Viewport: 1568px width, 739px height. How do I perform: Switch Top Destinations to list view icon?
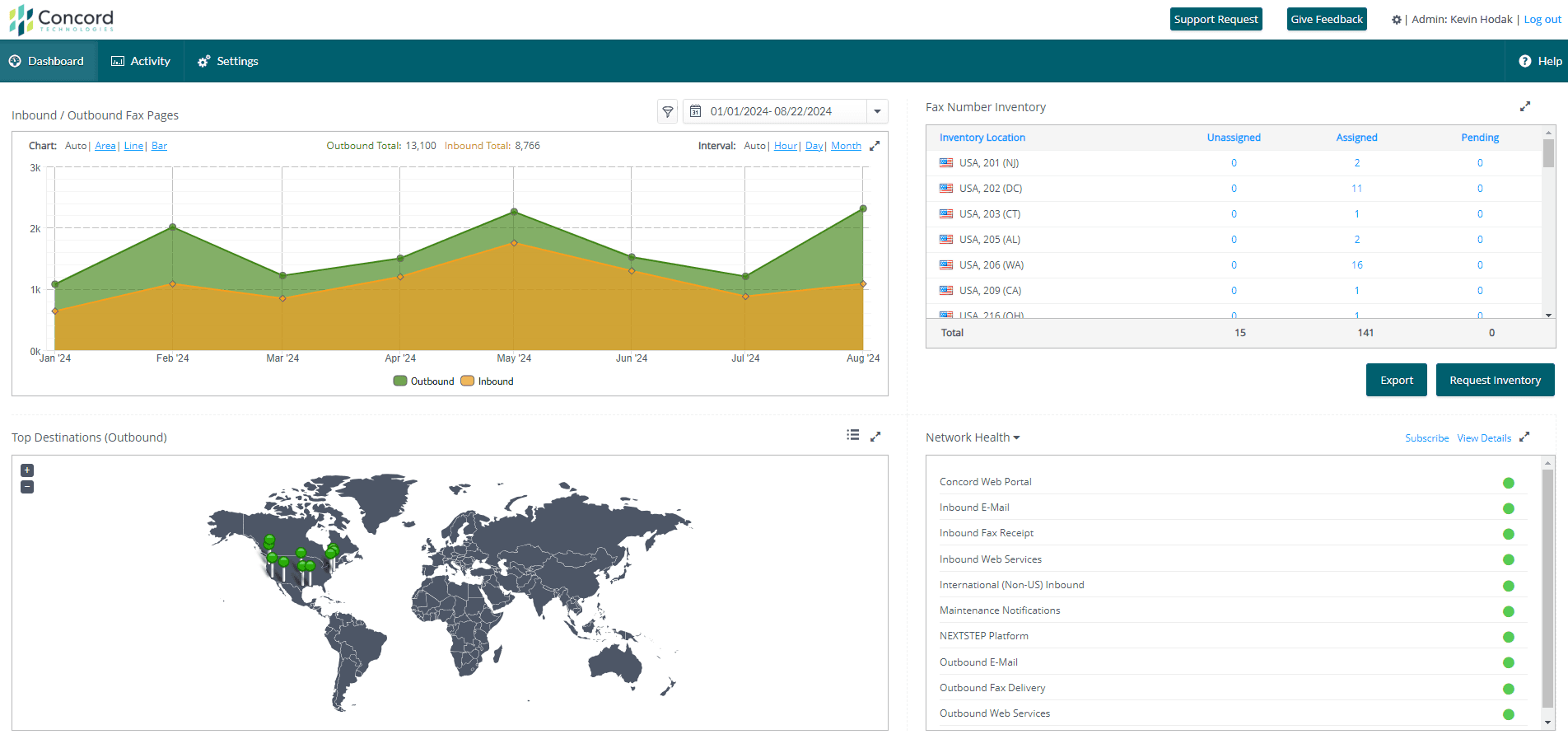[853, 435]
